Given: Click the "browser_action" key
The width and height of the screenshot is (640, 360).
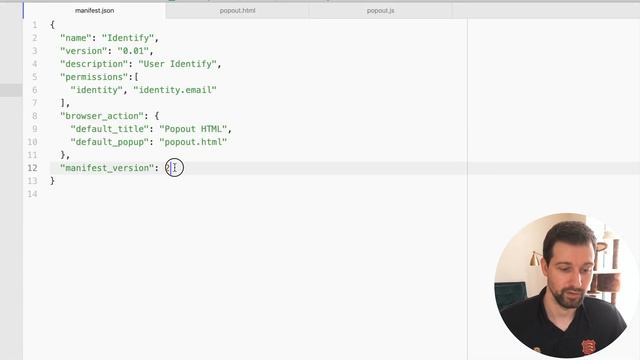Looking at the screenshot, I should [x=102, y=116].
